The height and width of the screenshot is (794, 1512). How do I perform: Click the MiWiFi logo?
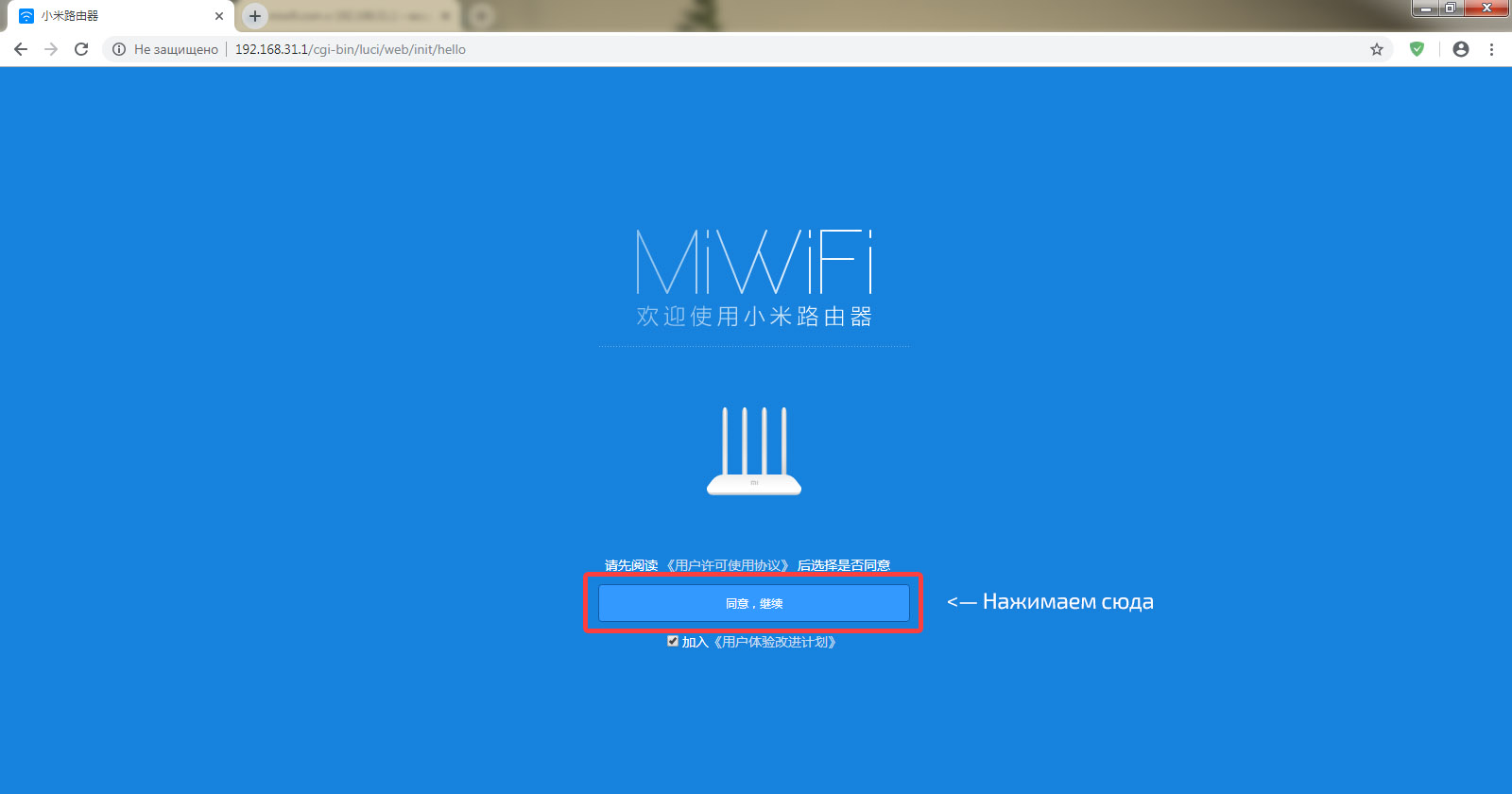click(x=754, y=262)
